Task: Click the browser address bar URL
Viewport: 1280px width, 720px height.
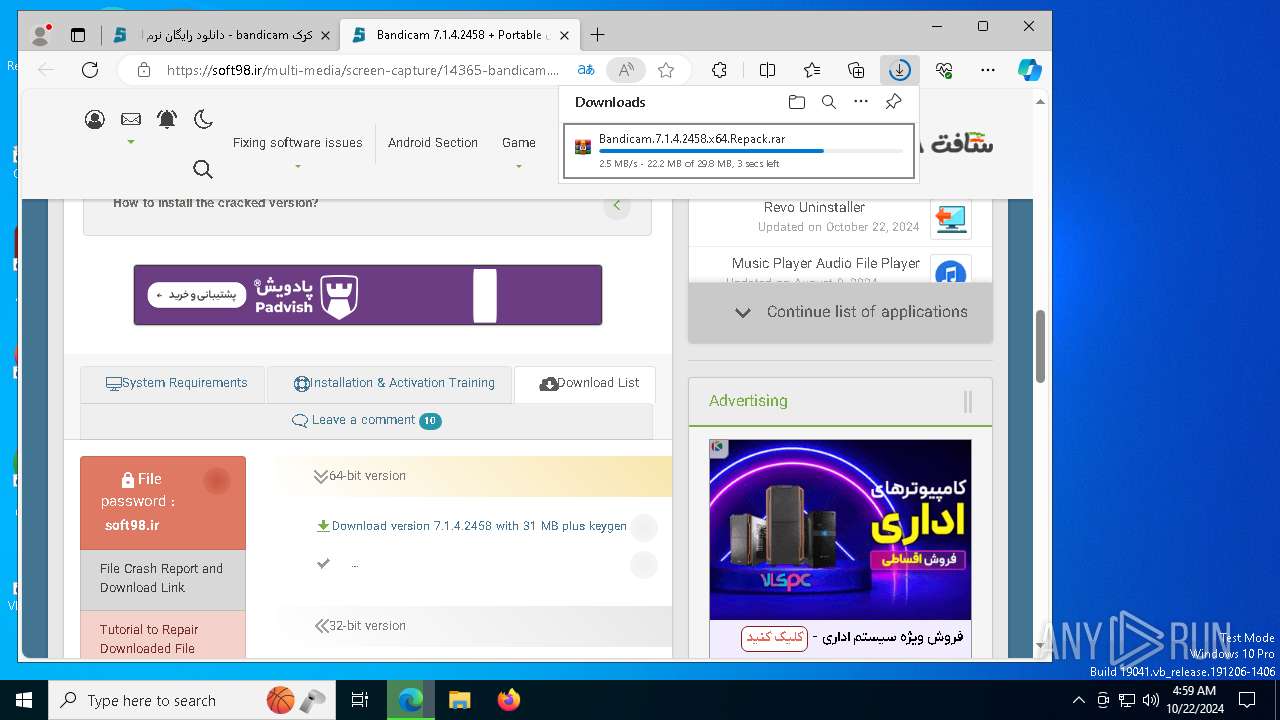Action: [363, 70]
